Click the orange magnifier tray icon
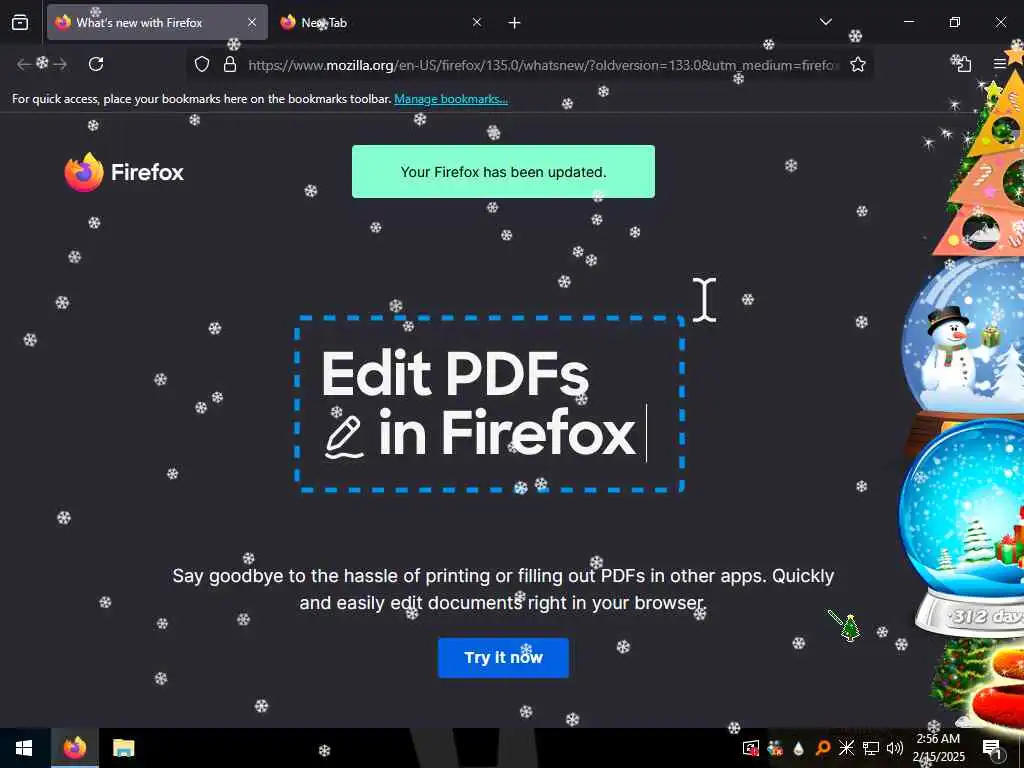Screen dimensions: 1024x768 pyautogui.click(x=823, y=748)
